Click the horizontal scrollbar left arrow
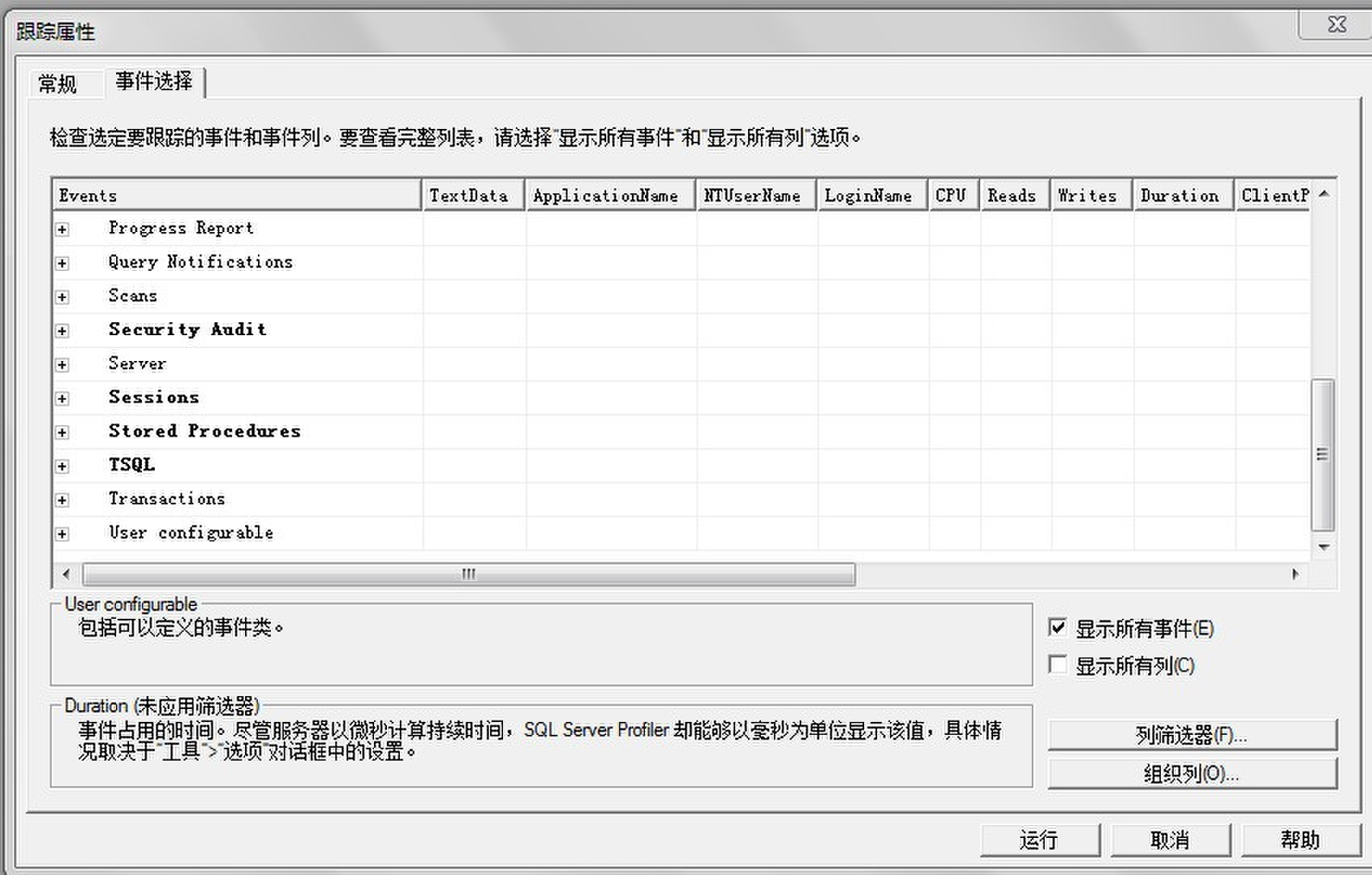1372x875 pixels. pyautogui.click(x=66, y=574)
